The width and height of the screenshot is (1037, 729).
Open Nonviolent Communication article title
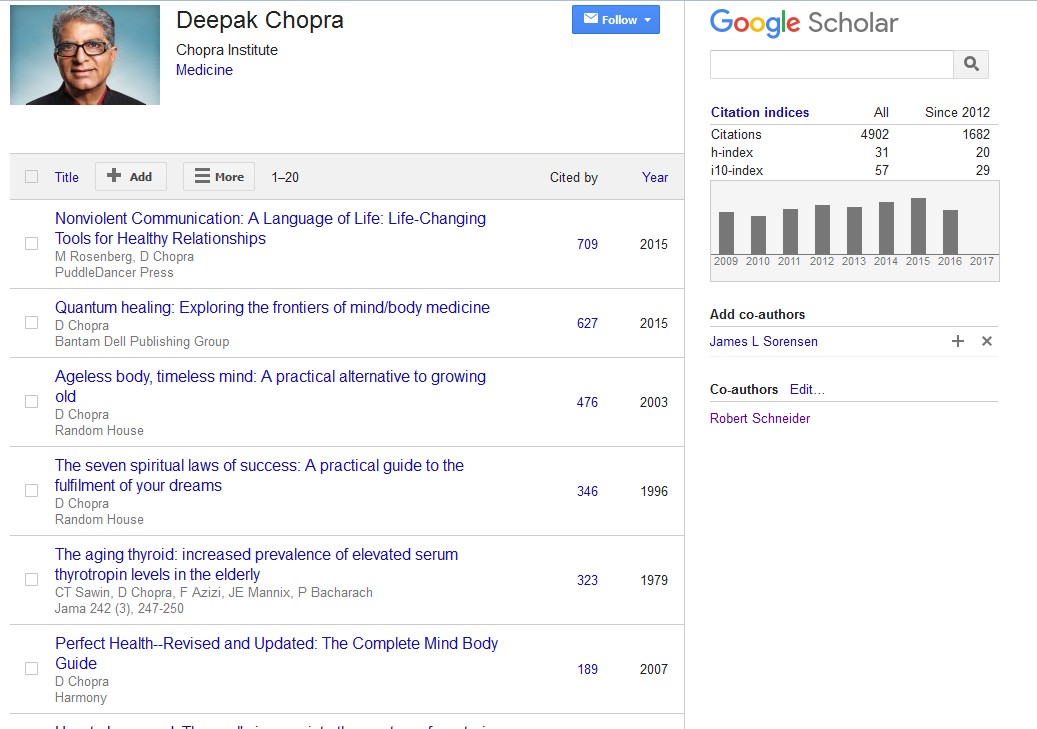(x=270, y=228)
